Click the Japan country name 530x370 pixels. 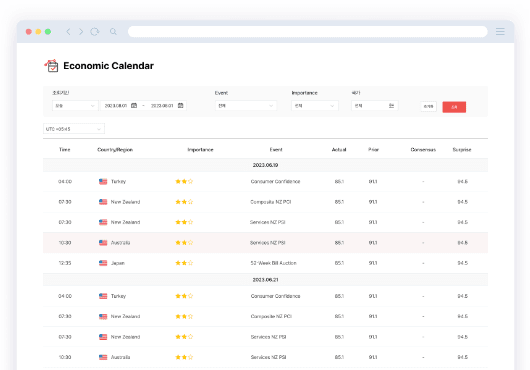118,263
